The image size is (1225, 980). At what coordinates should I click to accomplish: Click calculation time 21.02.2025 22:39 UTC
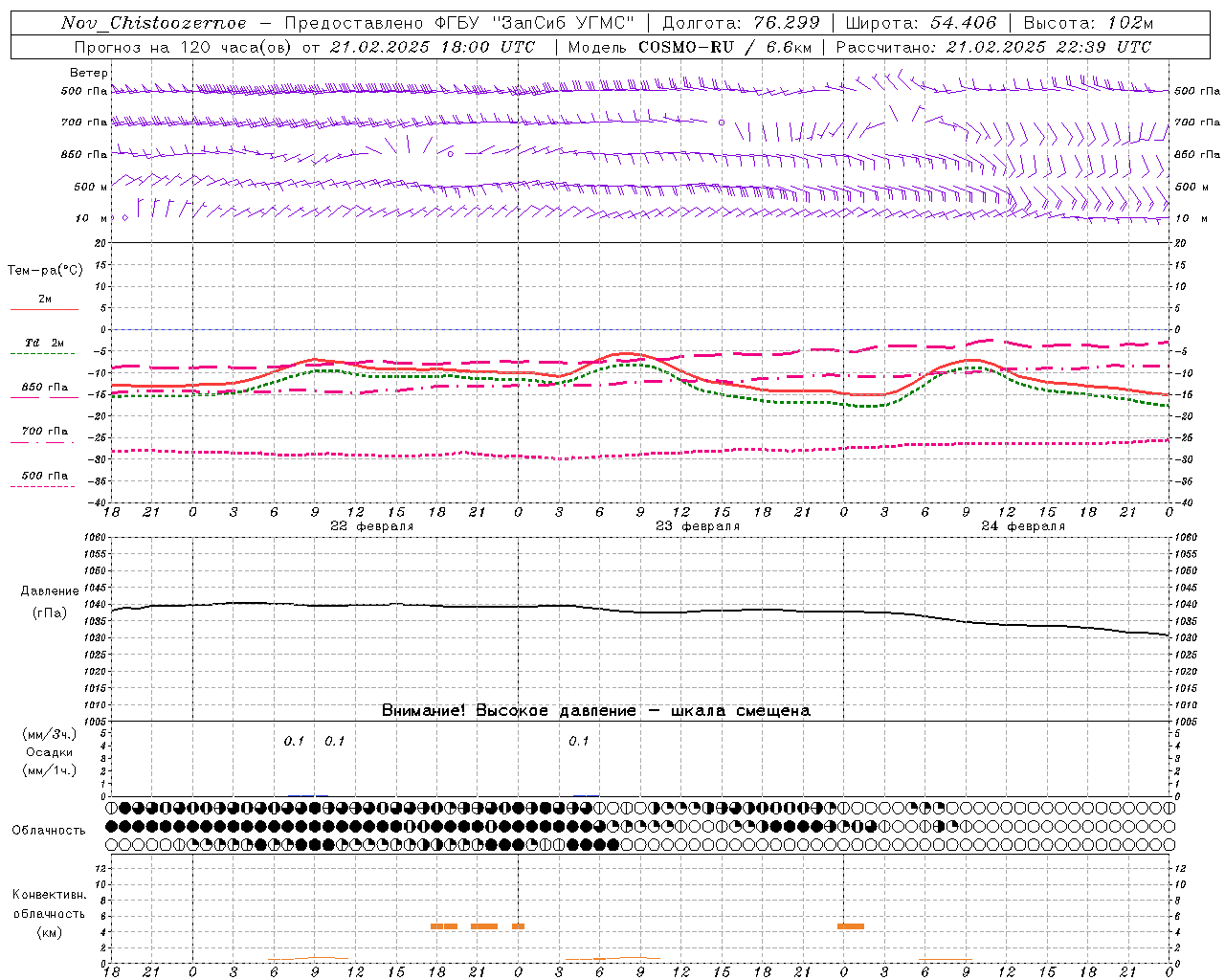pos(1049,47)
